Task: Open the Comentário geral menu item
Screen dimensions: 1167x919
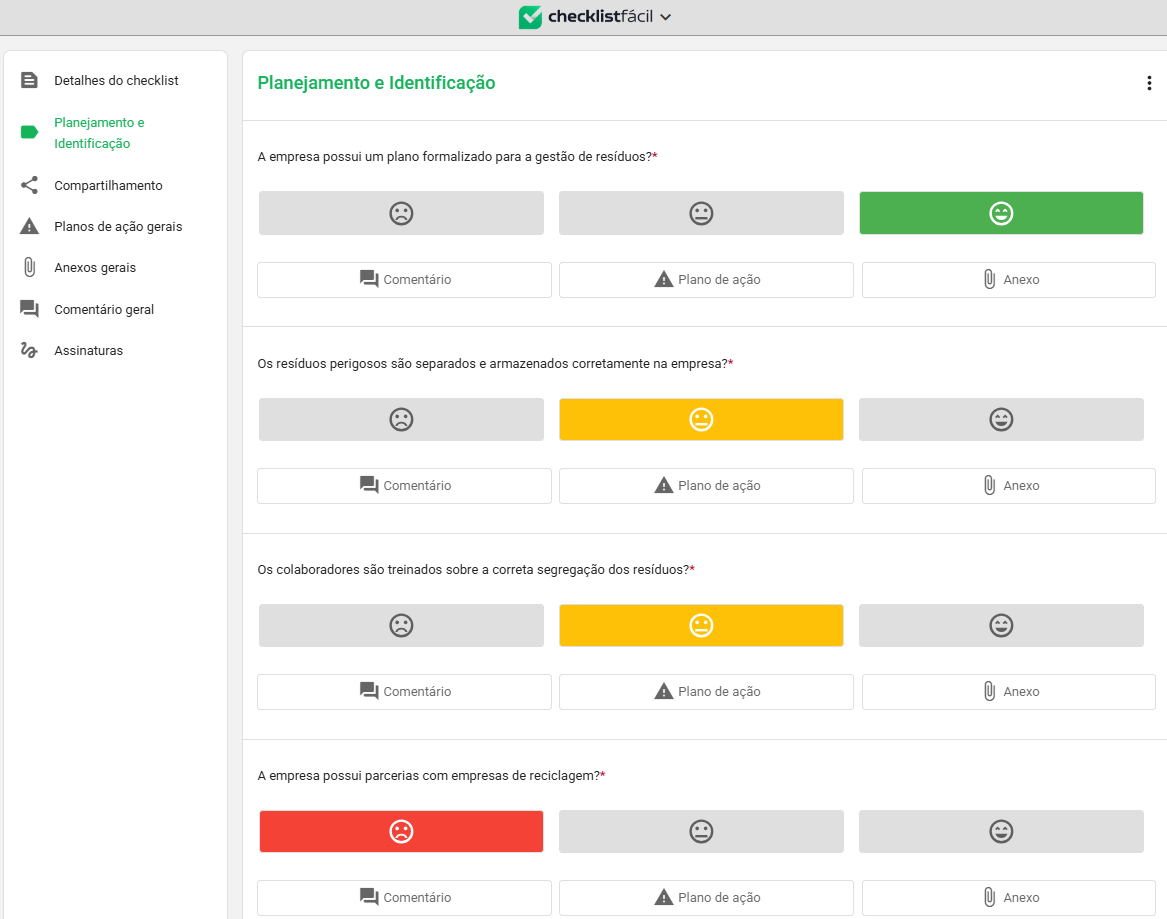Action: coord(103,309)
